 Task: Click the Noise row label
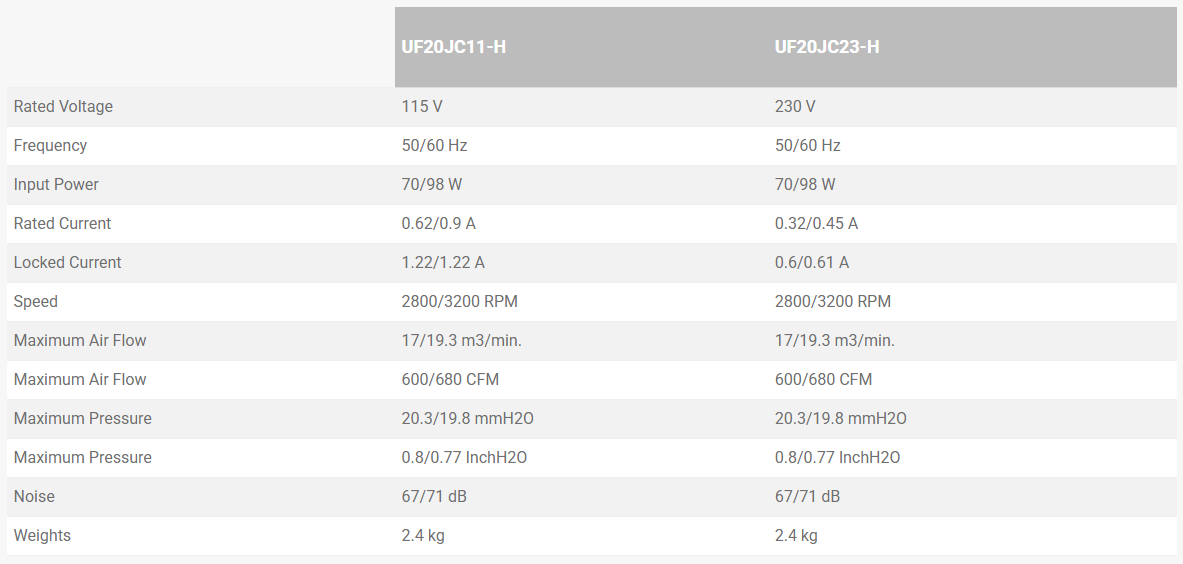click(x=34, y=497)
